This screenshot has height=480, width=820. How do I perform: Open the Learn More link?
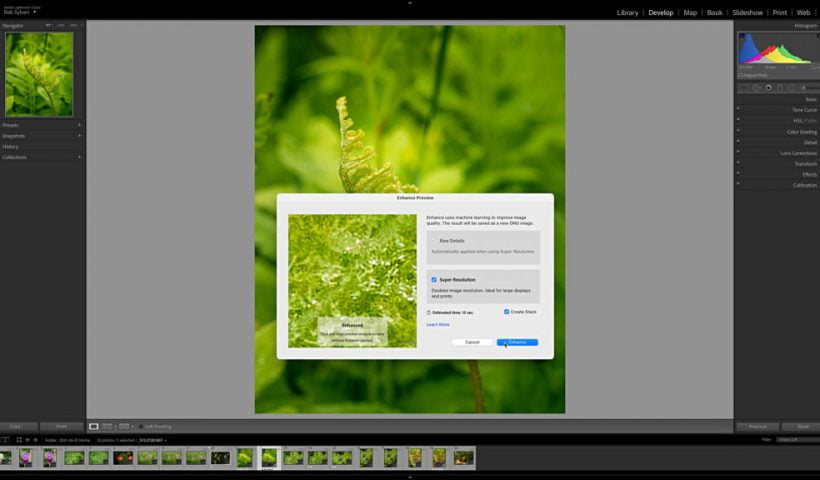coord(438,325)
